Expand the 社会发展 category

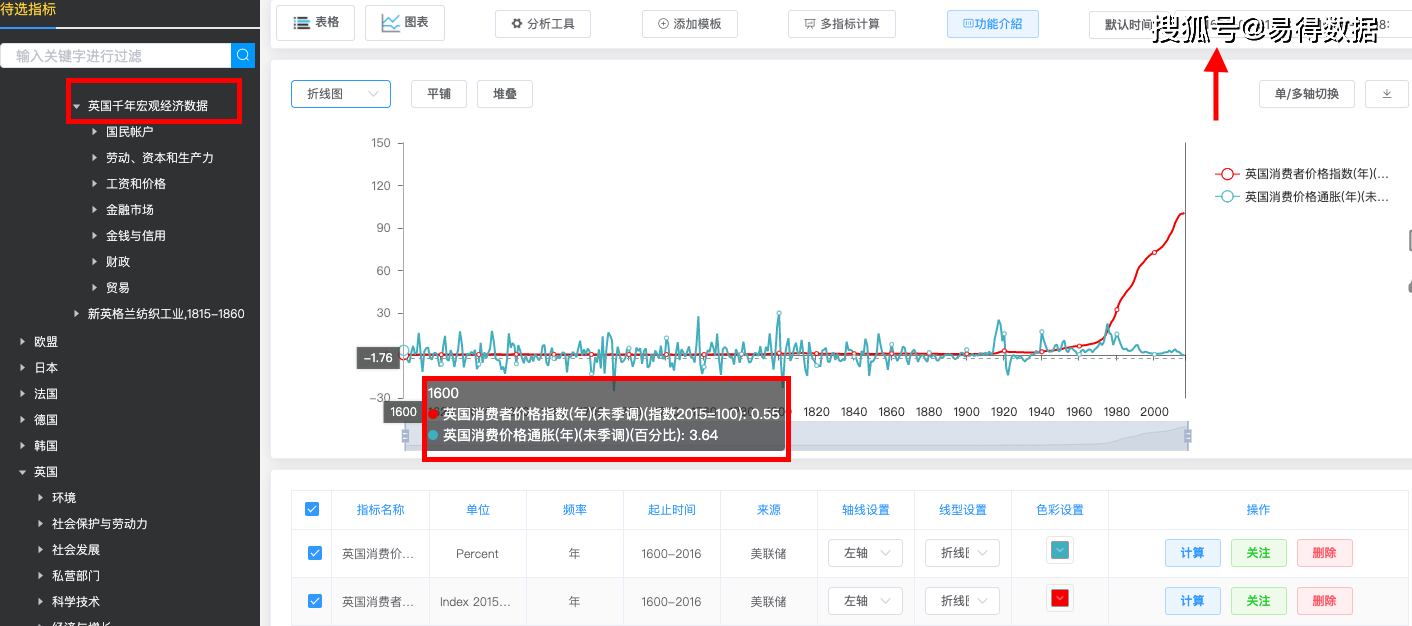(x=40, y=549)
